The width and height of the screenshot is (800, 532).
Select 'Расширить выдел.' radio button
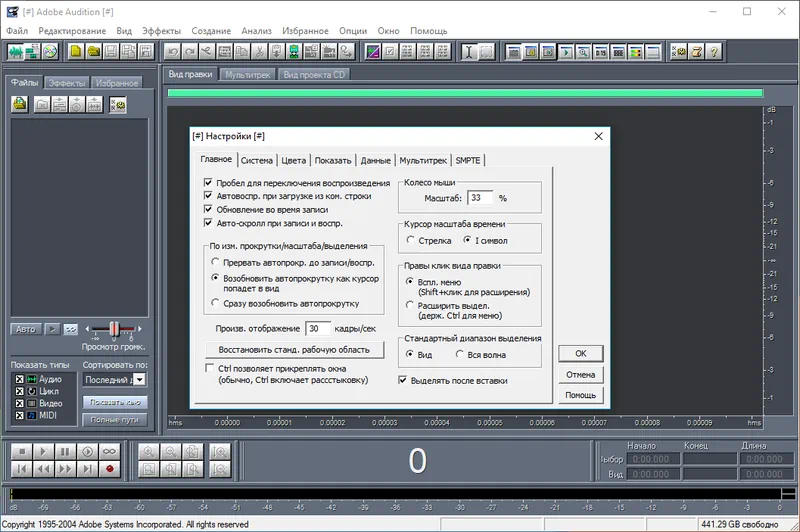[x=409, y=305]
